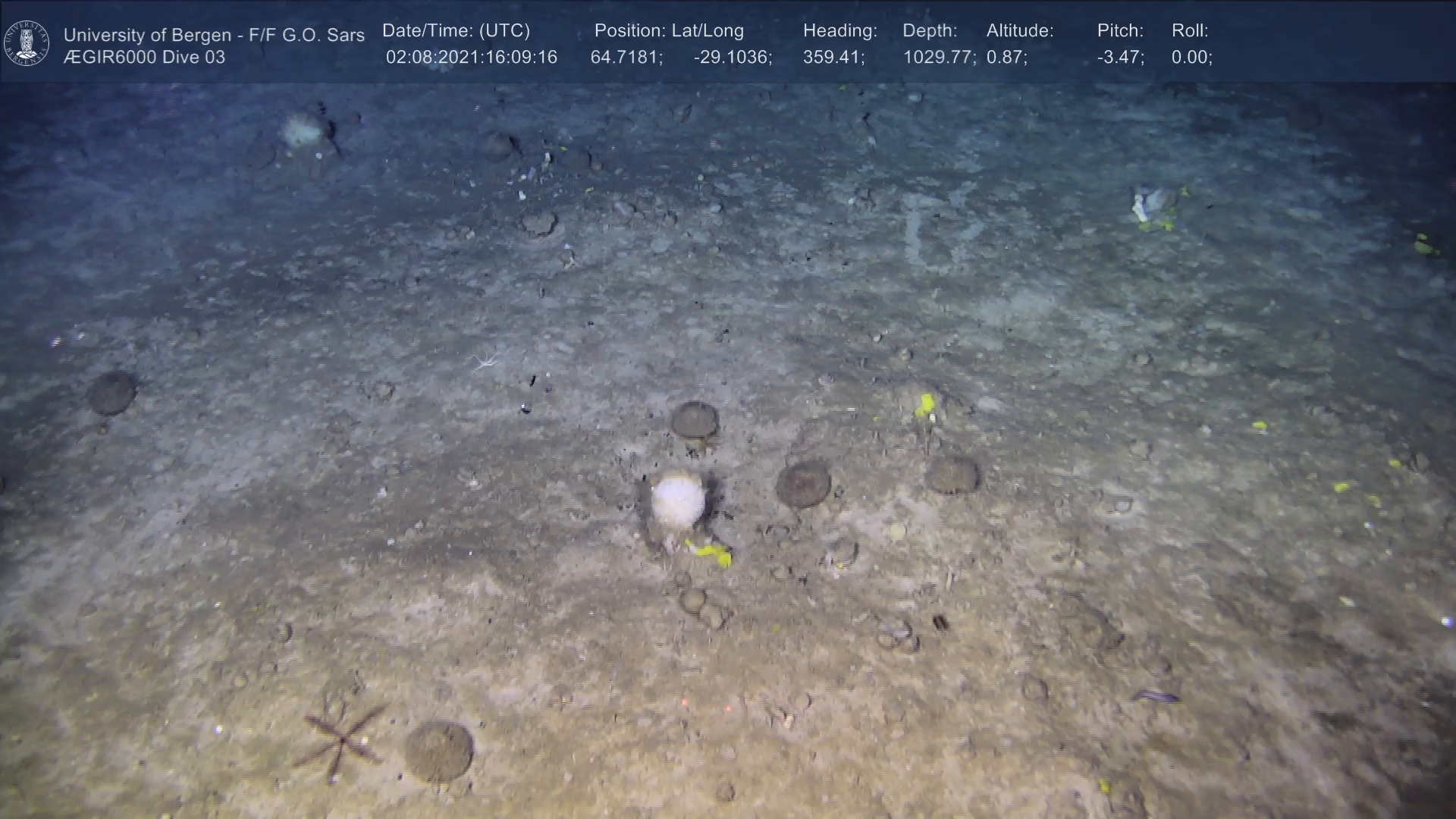The height and width of the screenshot is (819, 1456).
Task: Click the Date/Time (UTC) header
Action: tap(456, 31)
